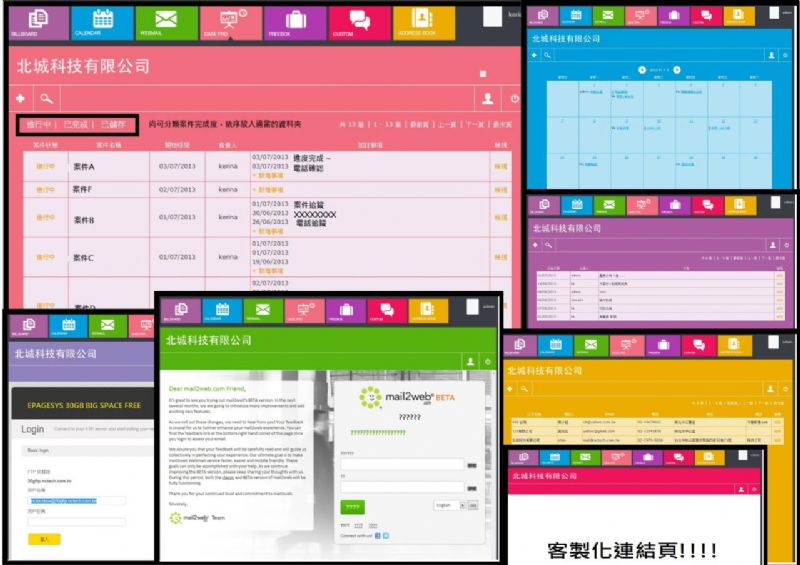Screen dimensions: 800x565
Task: Open Custom chat tile in the bottom-right custom window
Action: click(678, 457)
